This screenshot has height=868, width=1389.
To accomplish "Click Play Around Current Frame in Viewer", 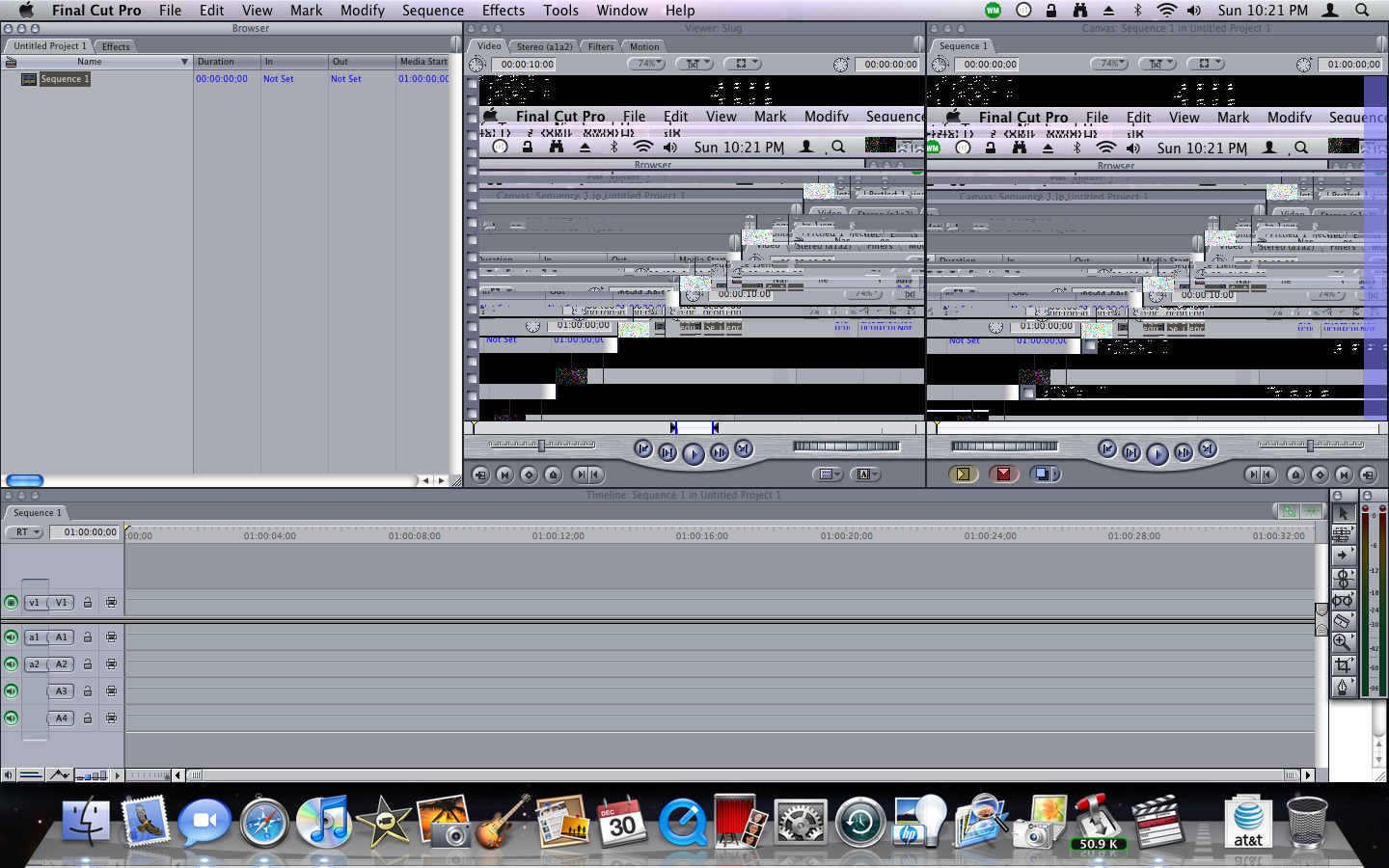I will click(720, 451).
